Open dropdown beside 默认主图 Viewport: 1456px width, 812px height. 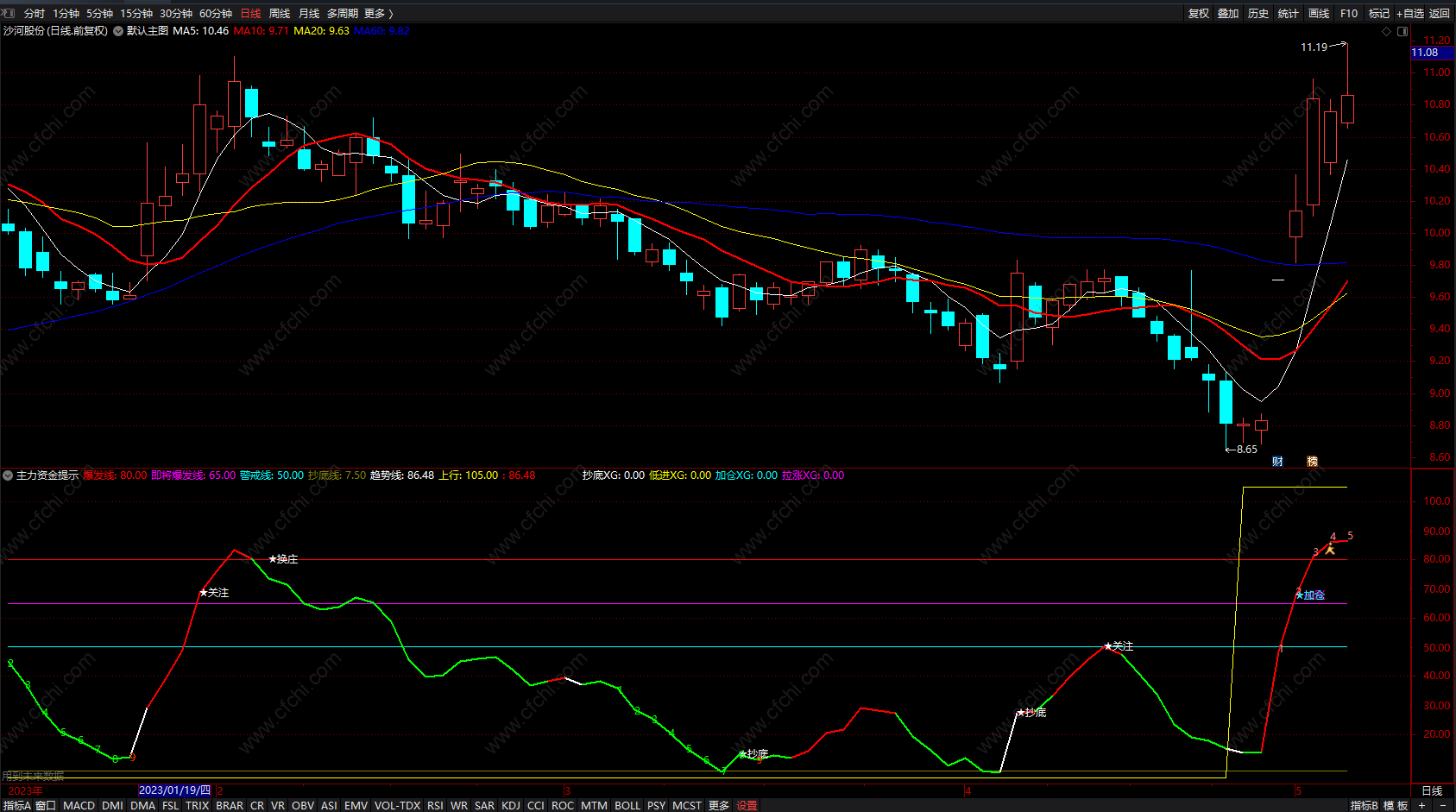pos(118,31)
